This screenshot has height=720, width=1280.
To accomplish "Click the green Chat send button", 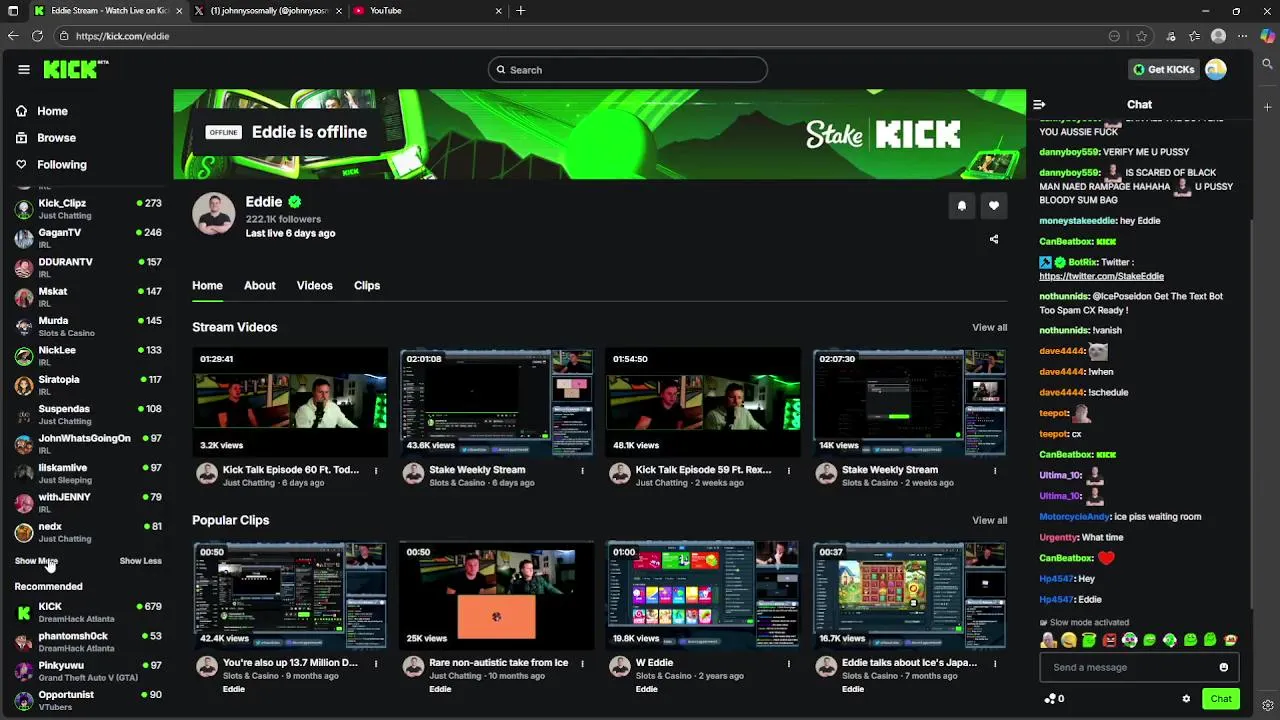I will click(x=1221, y=699).
